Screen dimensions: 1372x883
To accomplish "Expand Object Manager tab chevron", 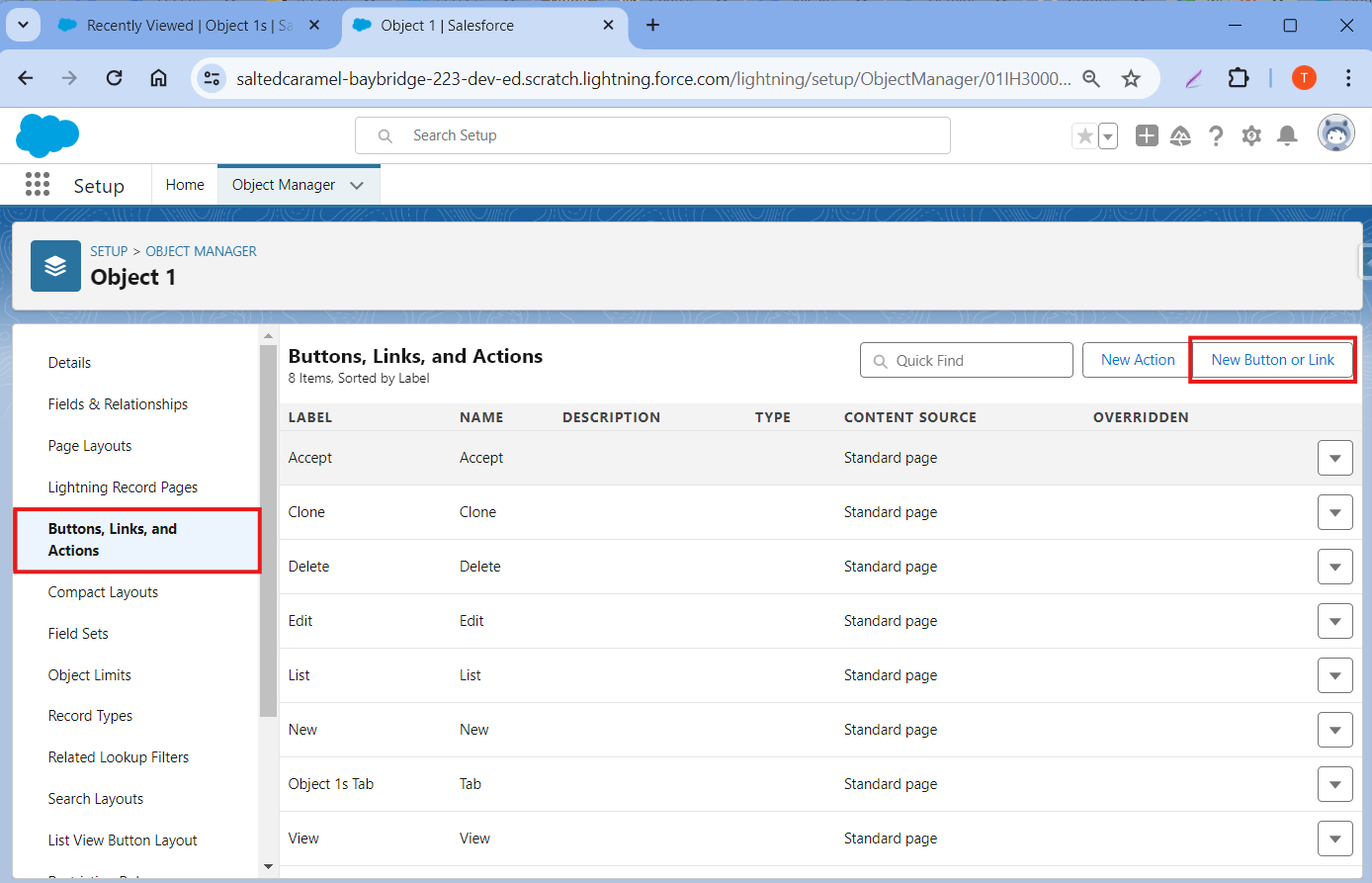I will click(x=357, y=185).
